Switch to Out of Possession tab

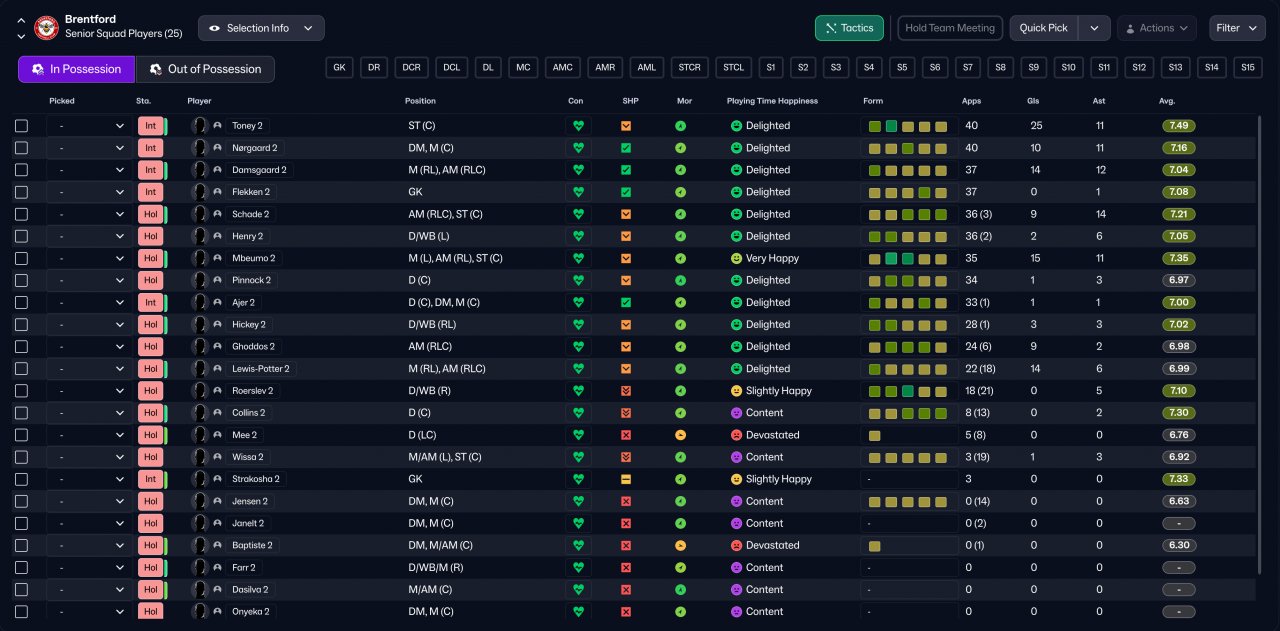(x=205, y=69)
